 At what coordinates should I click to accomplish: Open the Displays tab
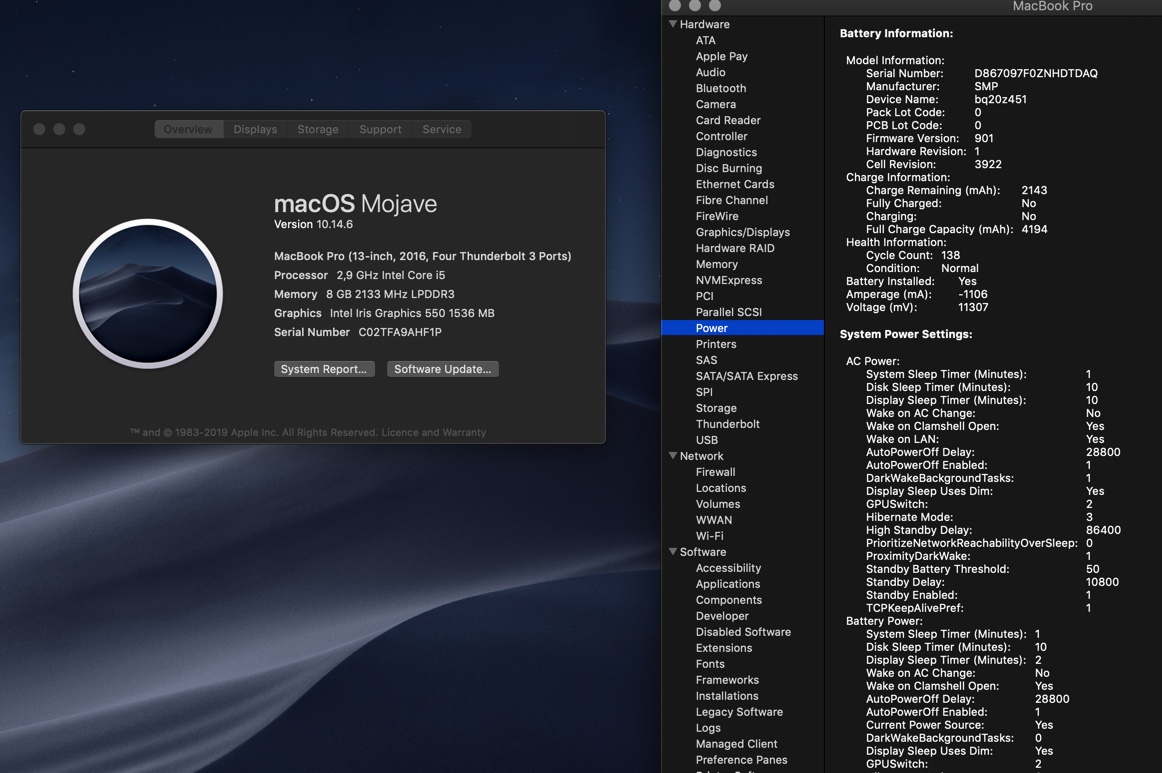[255, 129]
